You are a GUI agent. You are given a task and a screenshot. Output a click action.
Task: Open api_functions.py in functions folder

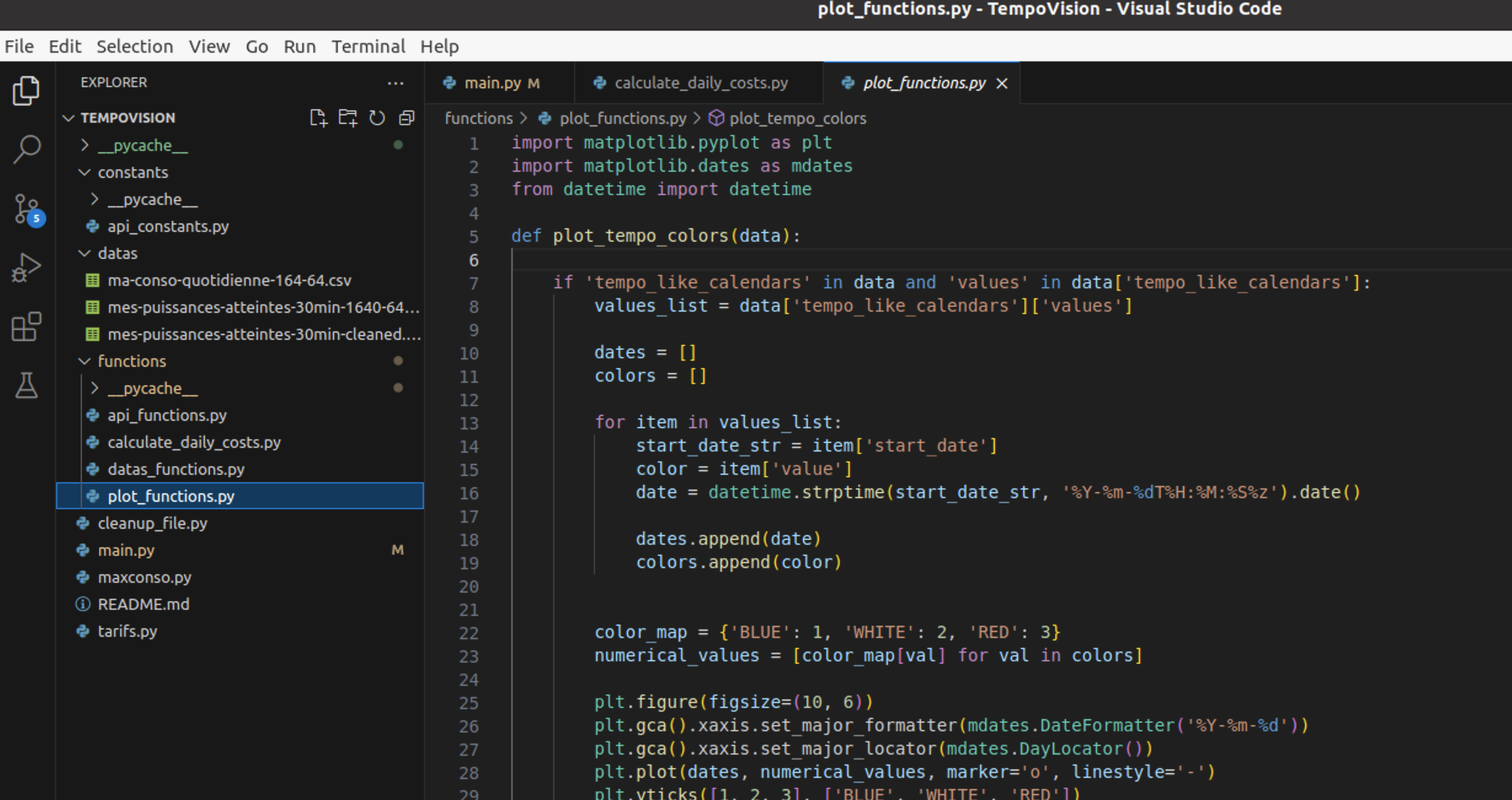pyautogui.click(x=239, y=415)
